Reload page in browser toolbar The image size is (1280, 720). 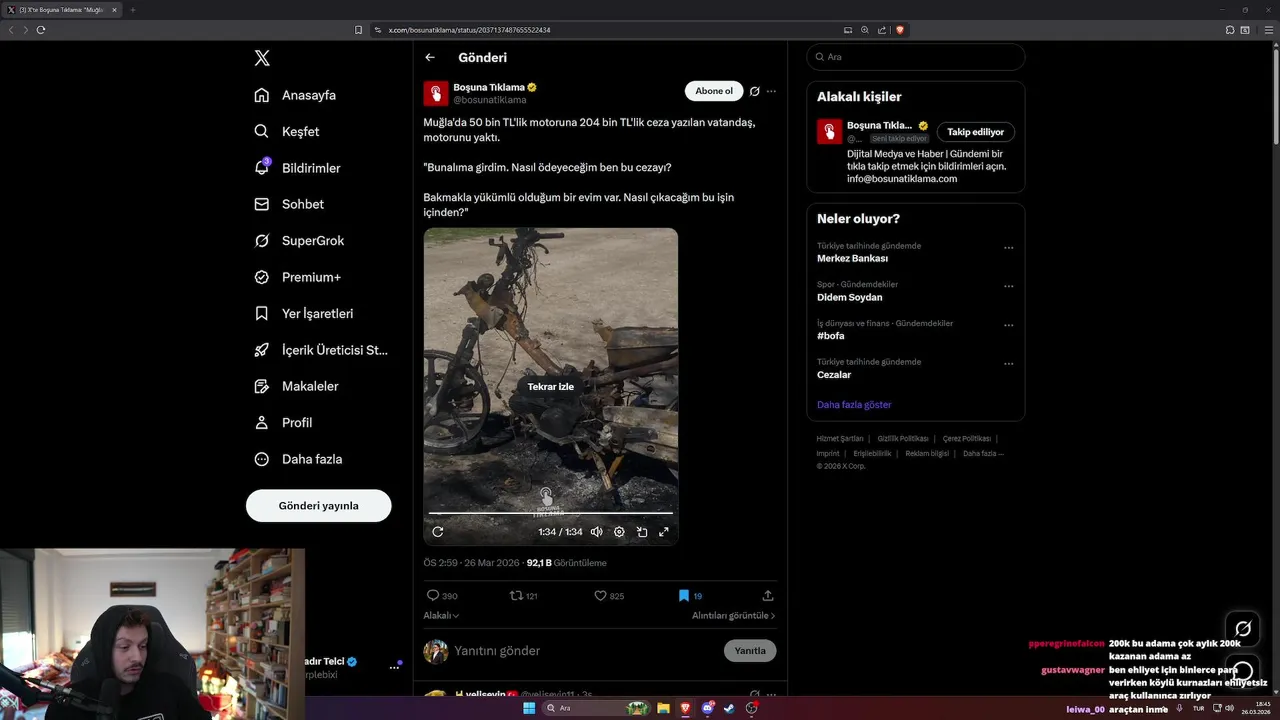click(41, 30)
